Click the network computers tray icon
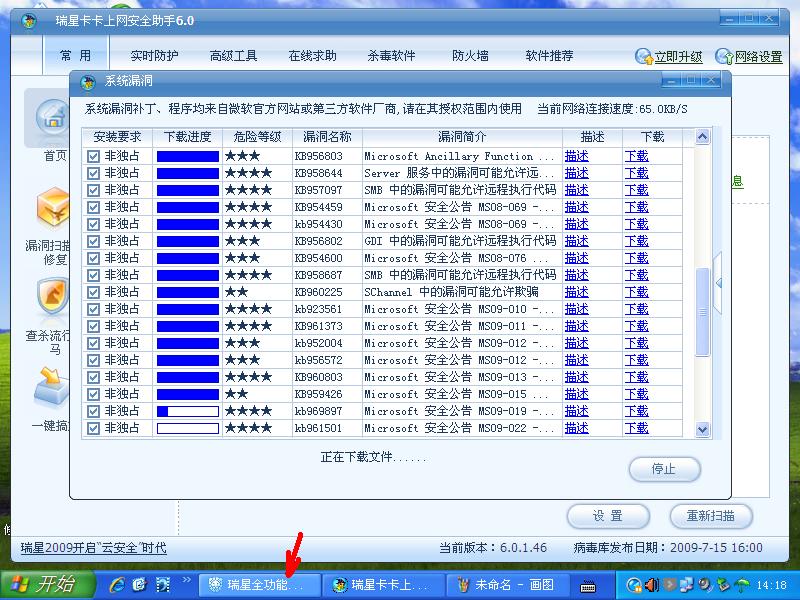 click(687, 584)
